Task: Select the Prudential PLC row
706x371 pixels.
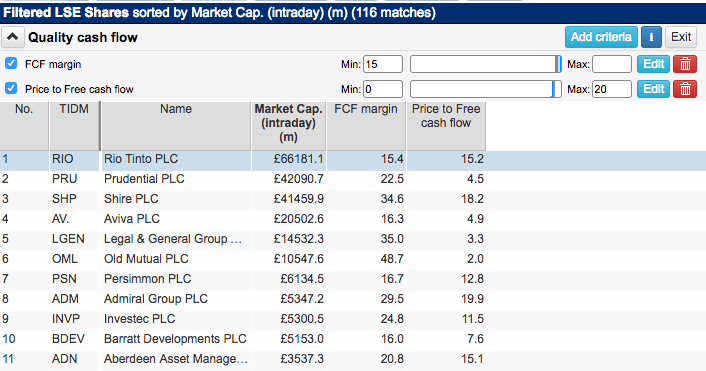Action: 353,179
